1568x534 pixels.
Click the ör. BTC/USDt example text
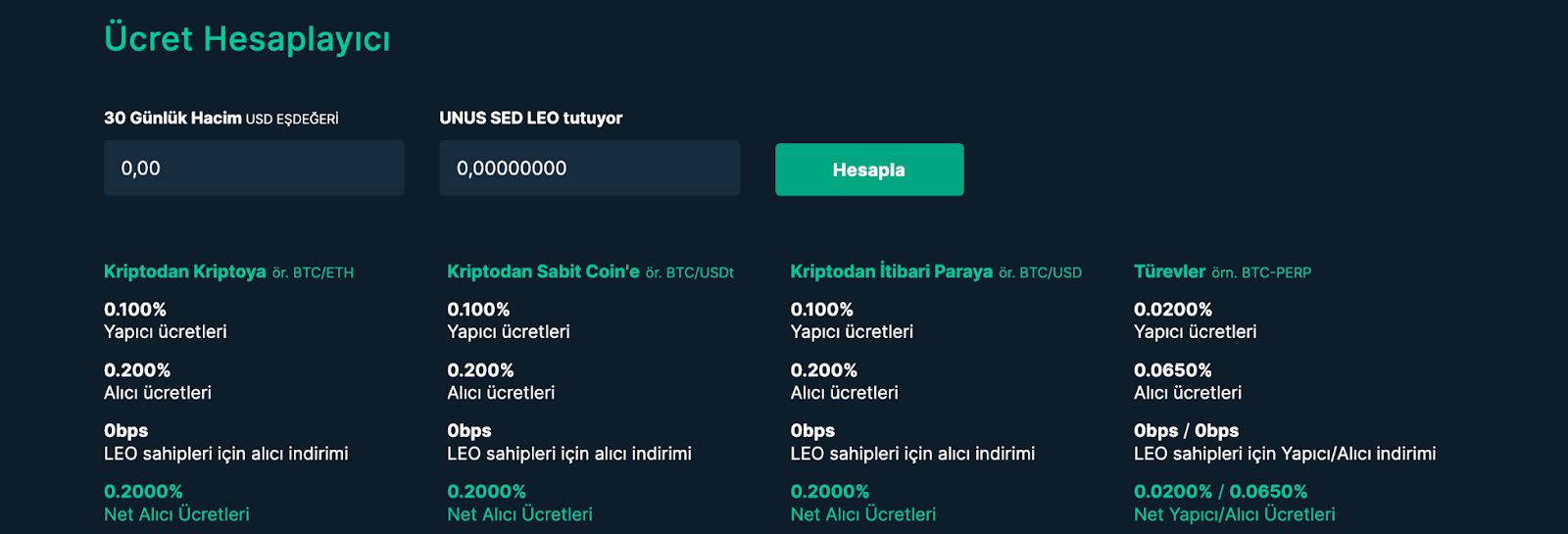tap(690, 272)
